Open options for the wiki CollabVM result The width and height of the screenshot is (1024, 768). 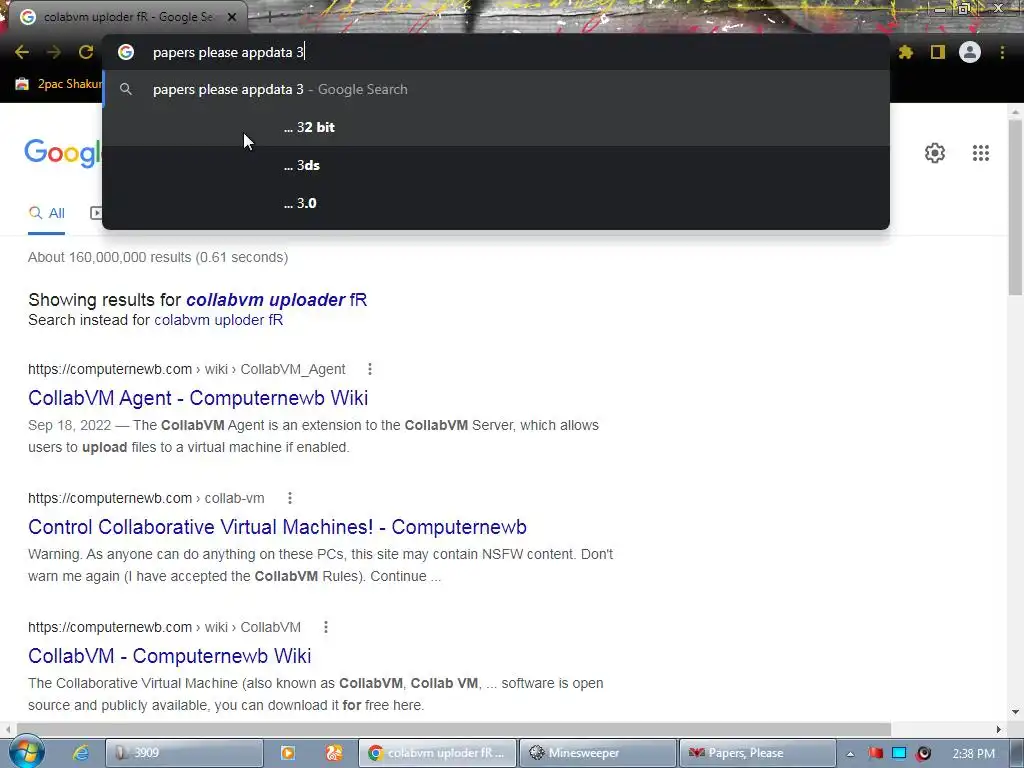pyautogui.click(x=326, y=627)
